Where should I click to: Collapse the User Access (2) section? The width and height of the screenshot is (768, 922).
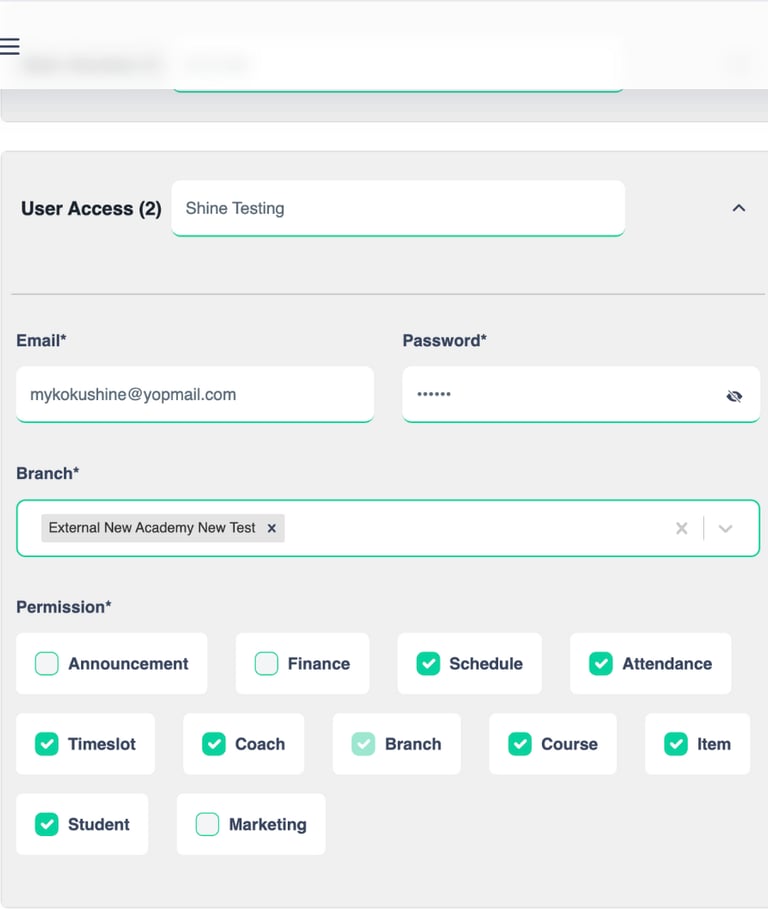pyautogui.click(x=739, y=208)
